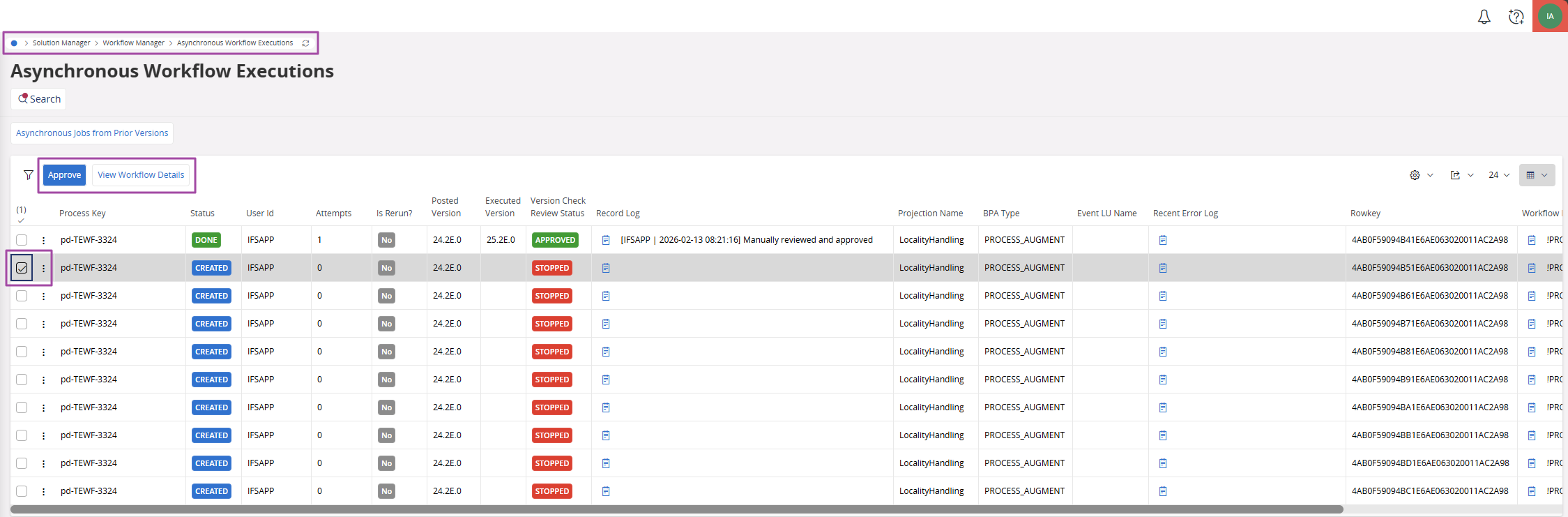Tick checkbox for rowkey 4B81 row
The width and height of the screenshot is (1568, 517).
[22, 352]
